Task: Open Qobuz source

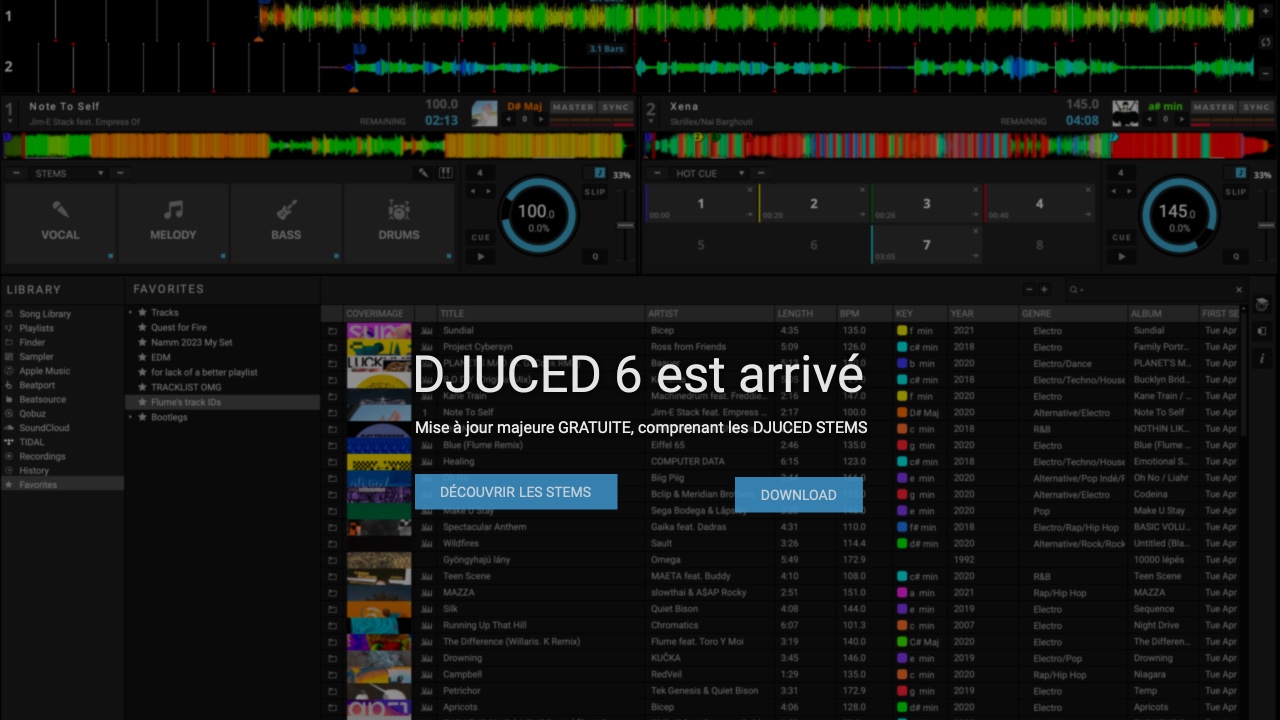Action: 32,414
